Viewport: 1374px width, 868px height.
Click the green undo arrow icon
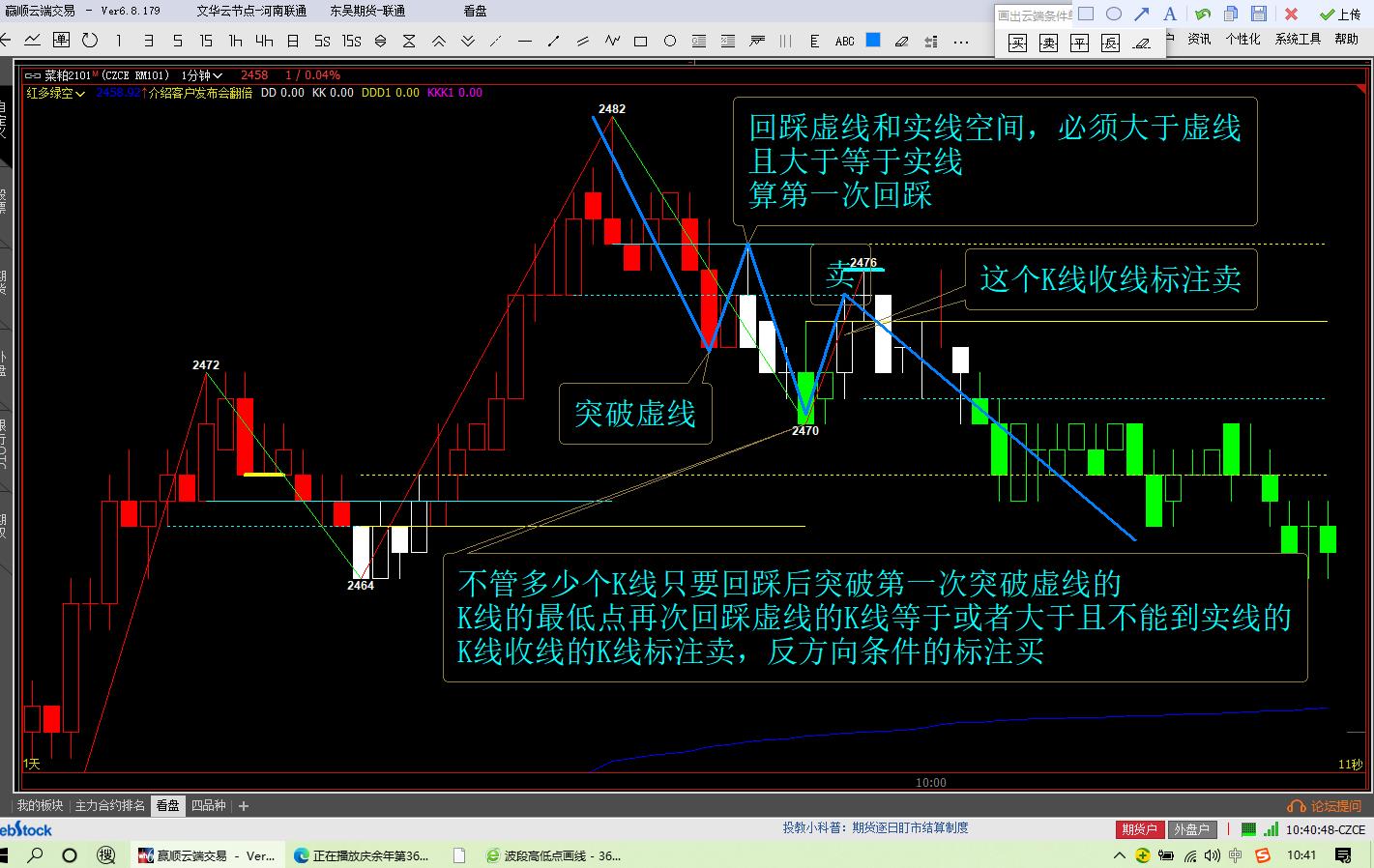(1202, 14)
